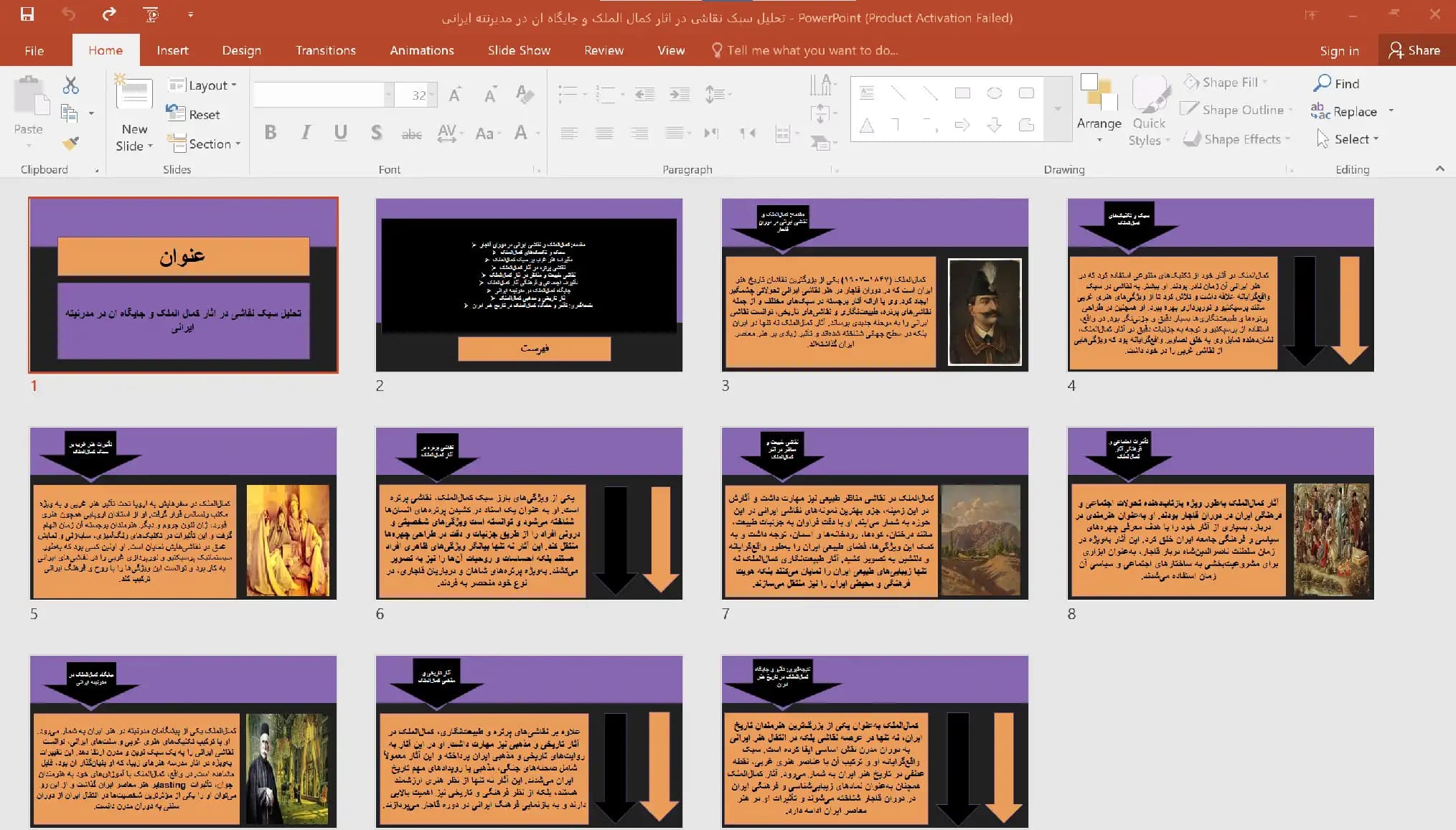Open the File menu tab
Image resolution: width=1456 pixels, height=830 pixels.
pos(34,50)
